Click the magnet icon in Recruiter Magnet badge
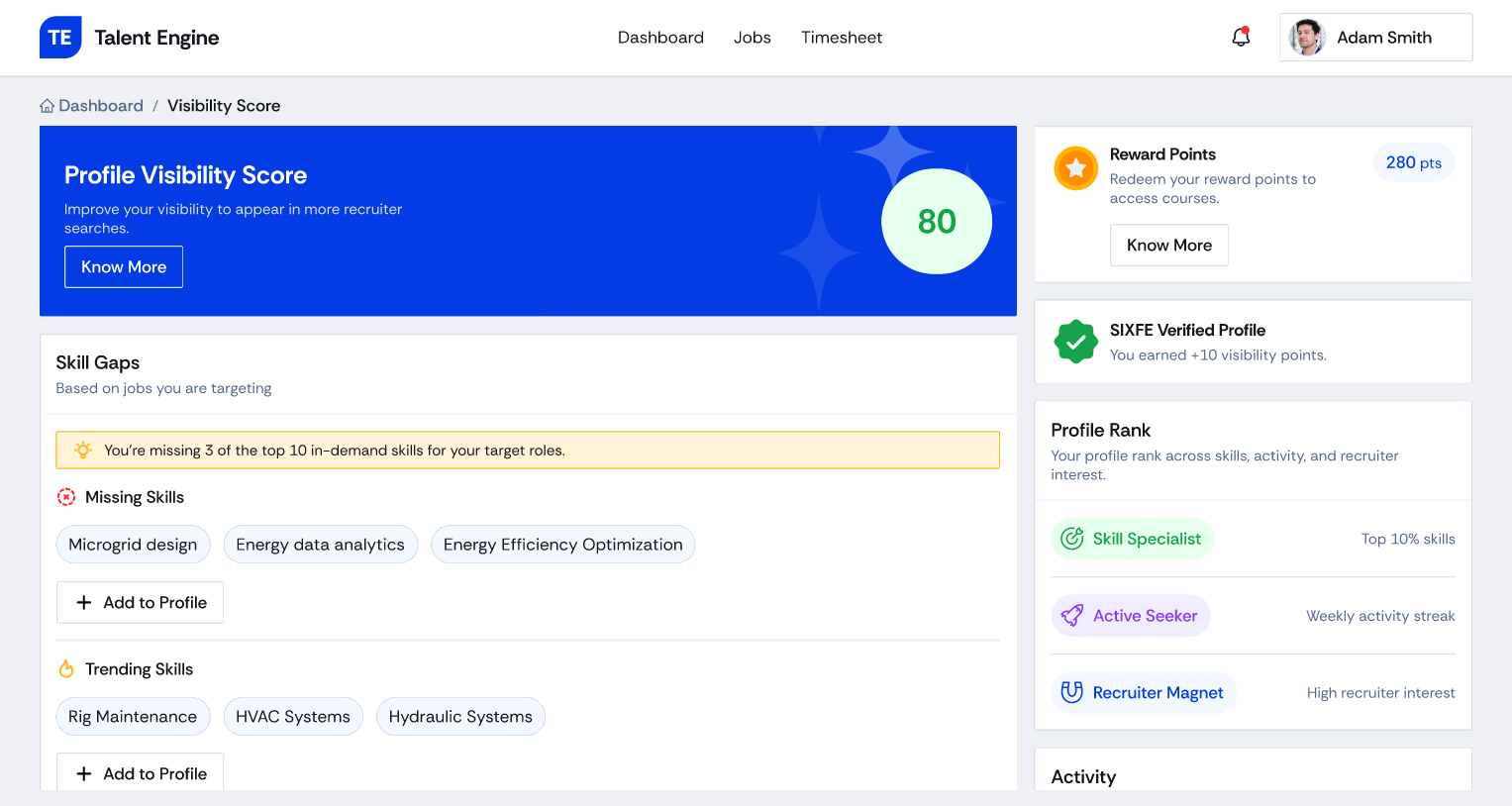 (1072, 692)
